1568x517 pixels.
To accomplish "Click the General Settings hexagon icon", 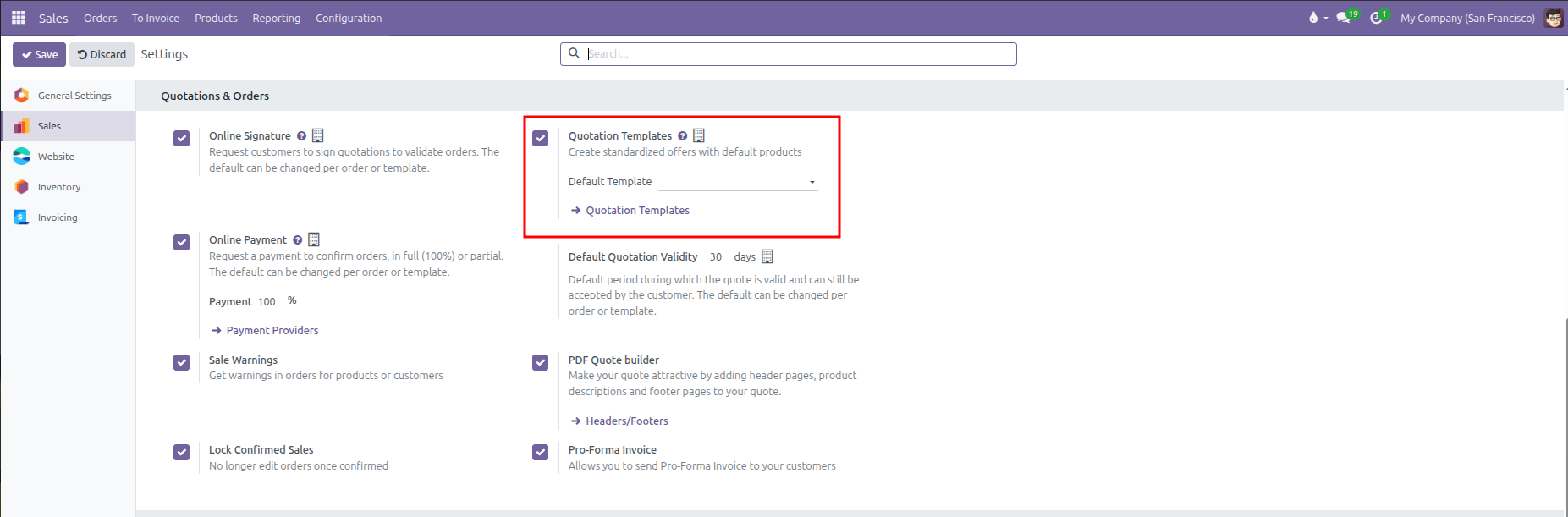I will pyautogui.click(x=22, y=96).
